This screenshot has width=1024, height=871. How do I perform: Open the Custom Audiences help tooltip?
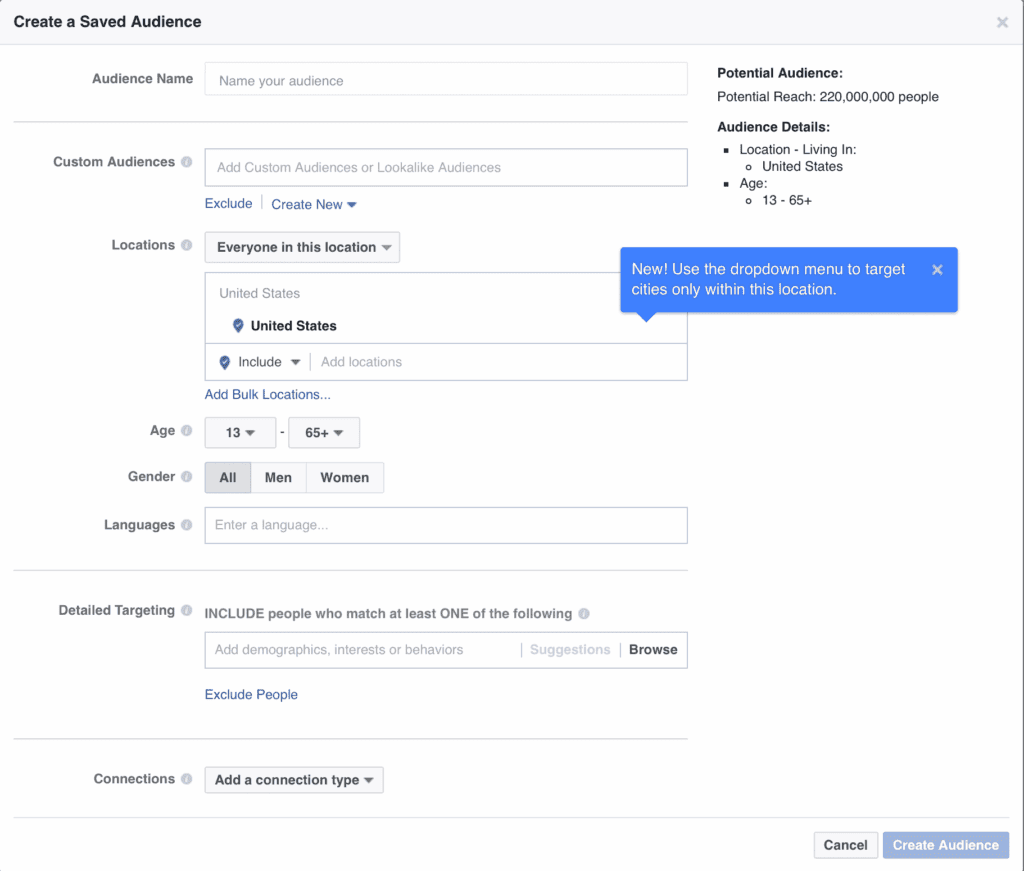coord(188,161)
